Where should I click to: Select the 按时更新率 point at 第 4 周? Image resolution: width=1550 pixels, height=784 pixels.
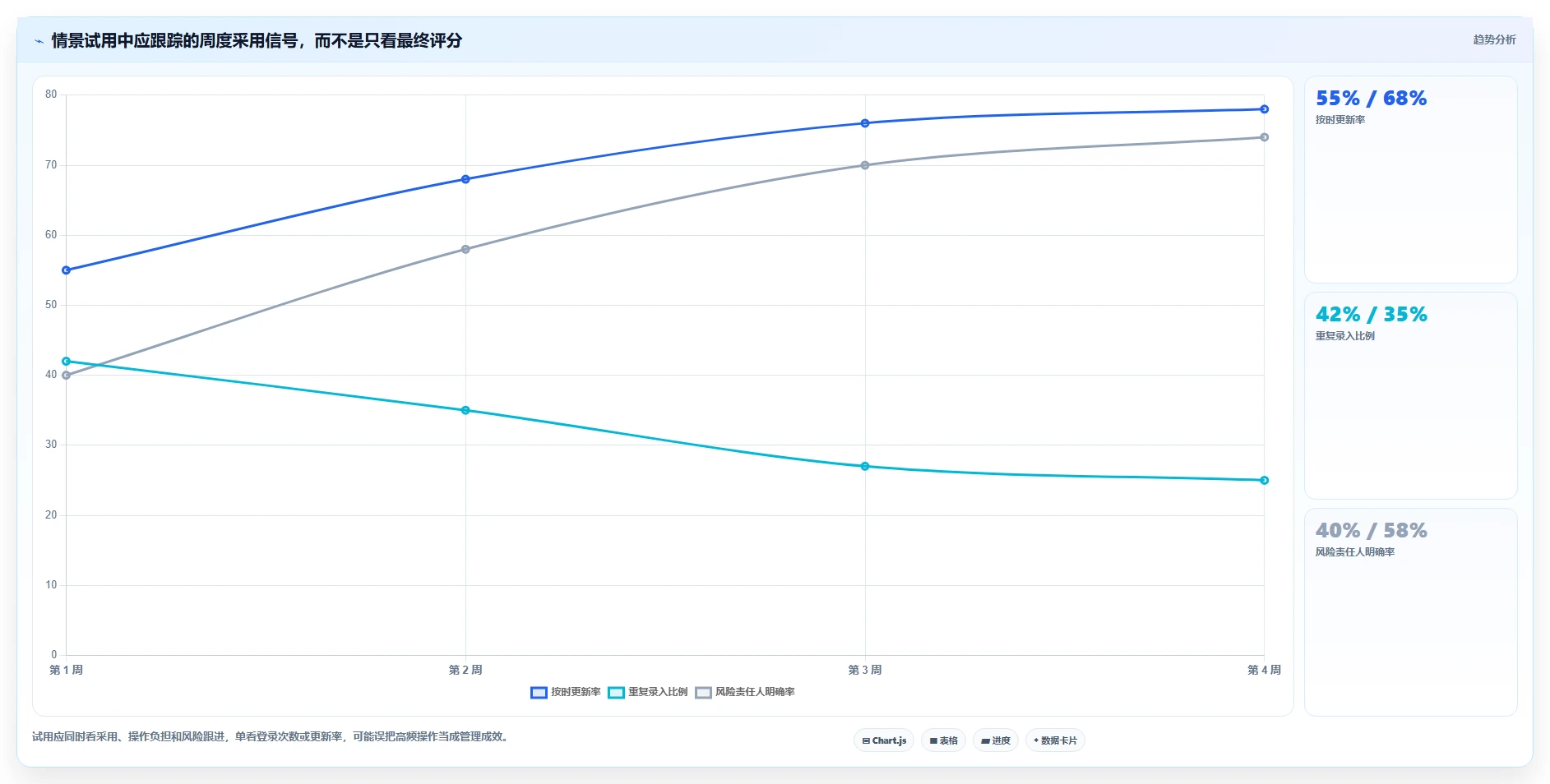tap(1264, 109)
